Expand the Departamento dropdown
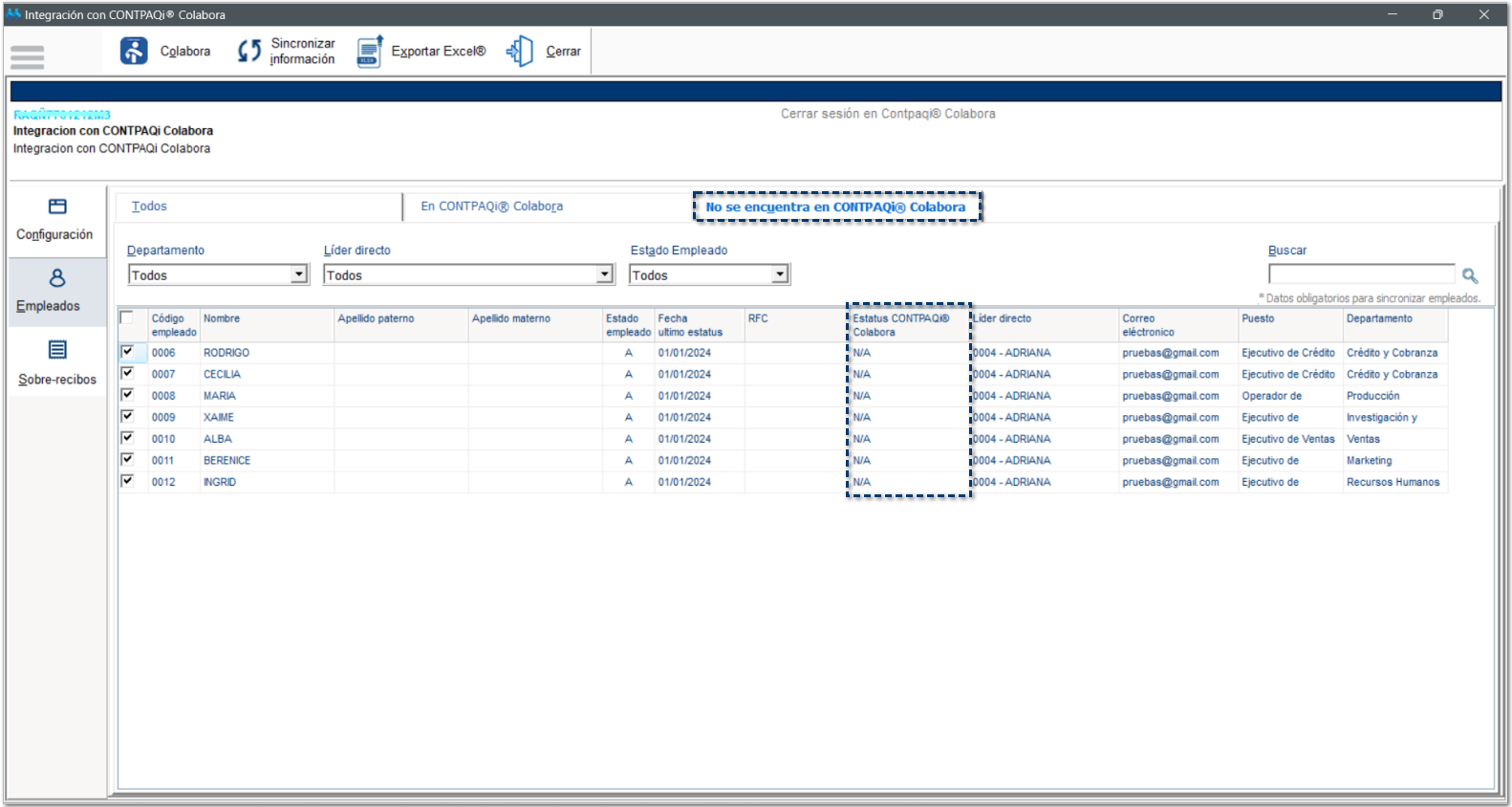The image size is (1512, 807). (299, 275)
